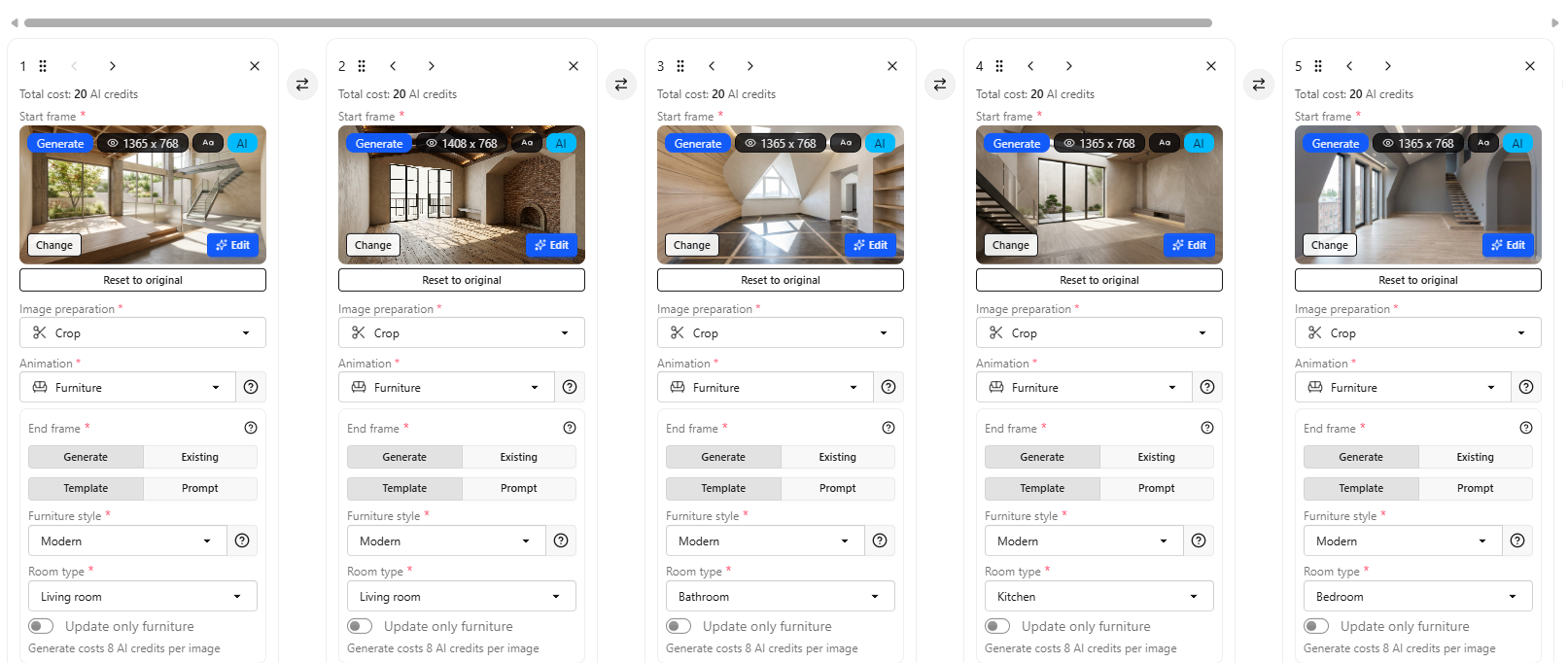1568x663 pixels.
Task: Click the left arrow on card 5
Action: (x=1349, y=66)
